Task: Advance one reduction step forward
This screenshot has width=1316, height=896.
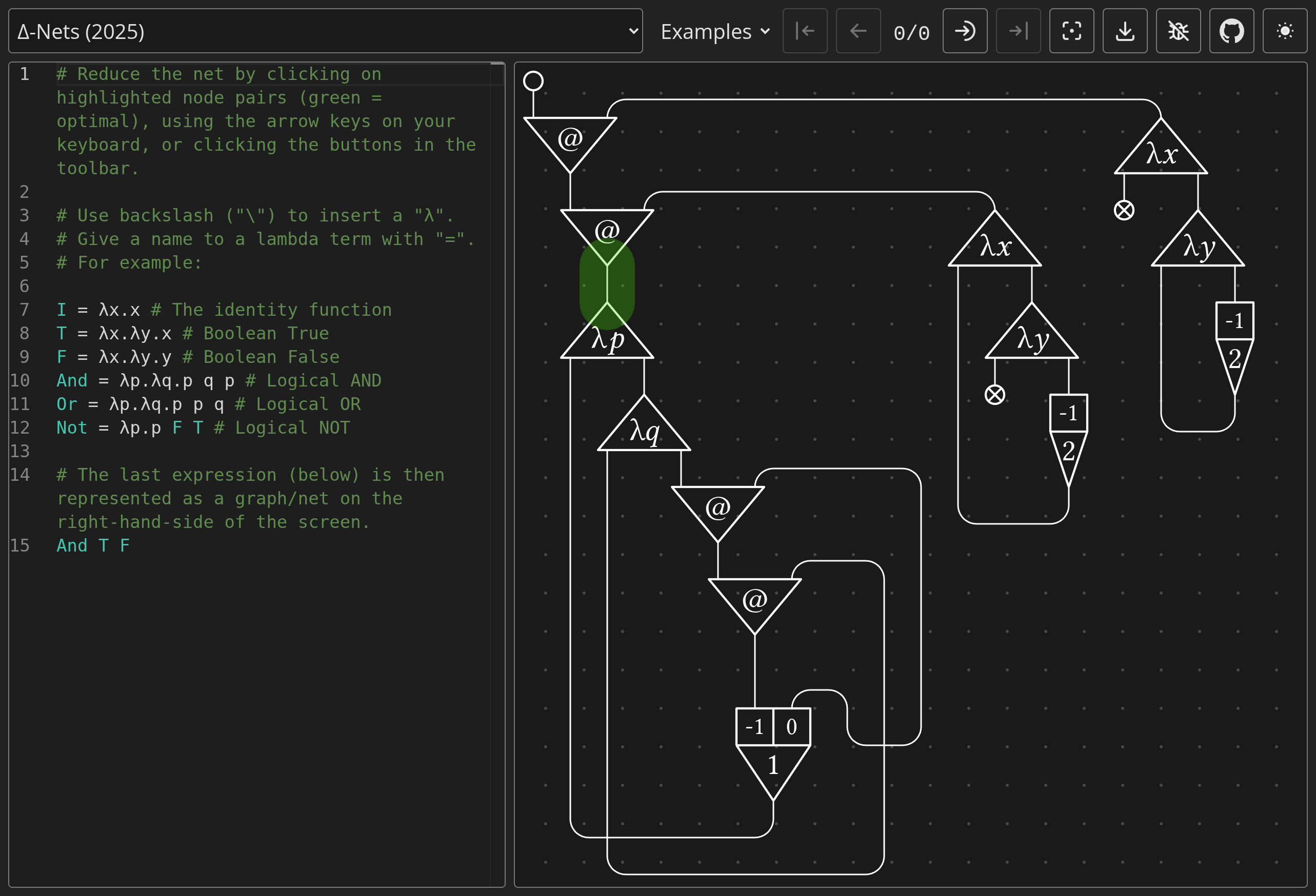Action: click(965, 31)
